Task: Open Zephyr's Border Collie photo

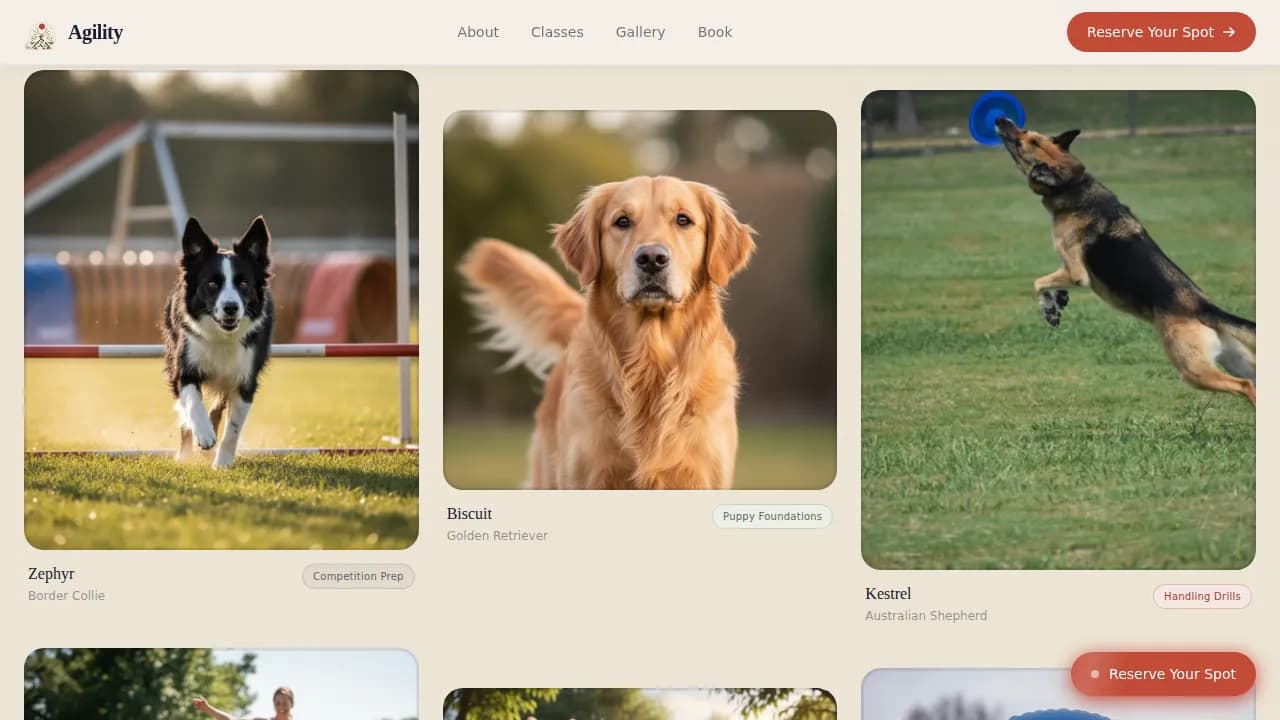Action: pos(221,310)
